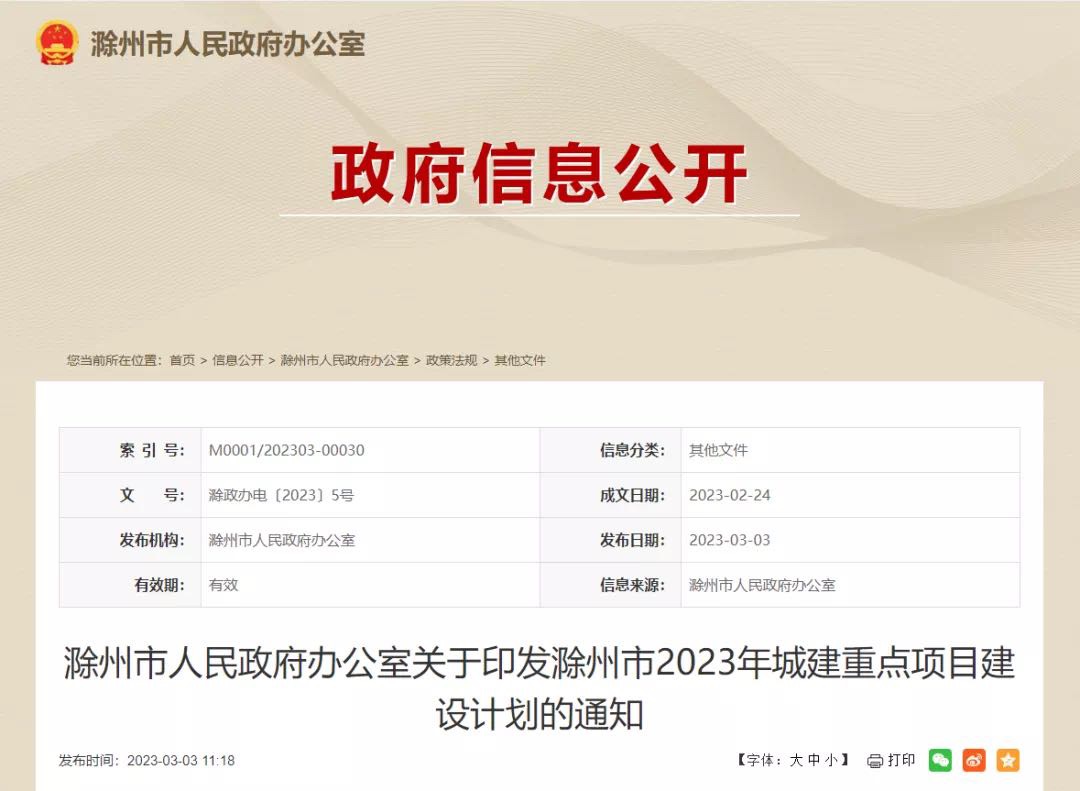Open 滁州市人民政府办公室 breadcrumb link
Image resolution: width=1080 pixels, height=791 pixels.
(x=344, y=360)
